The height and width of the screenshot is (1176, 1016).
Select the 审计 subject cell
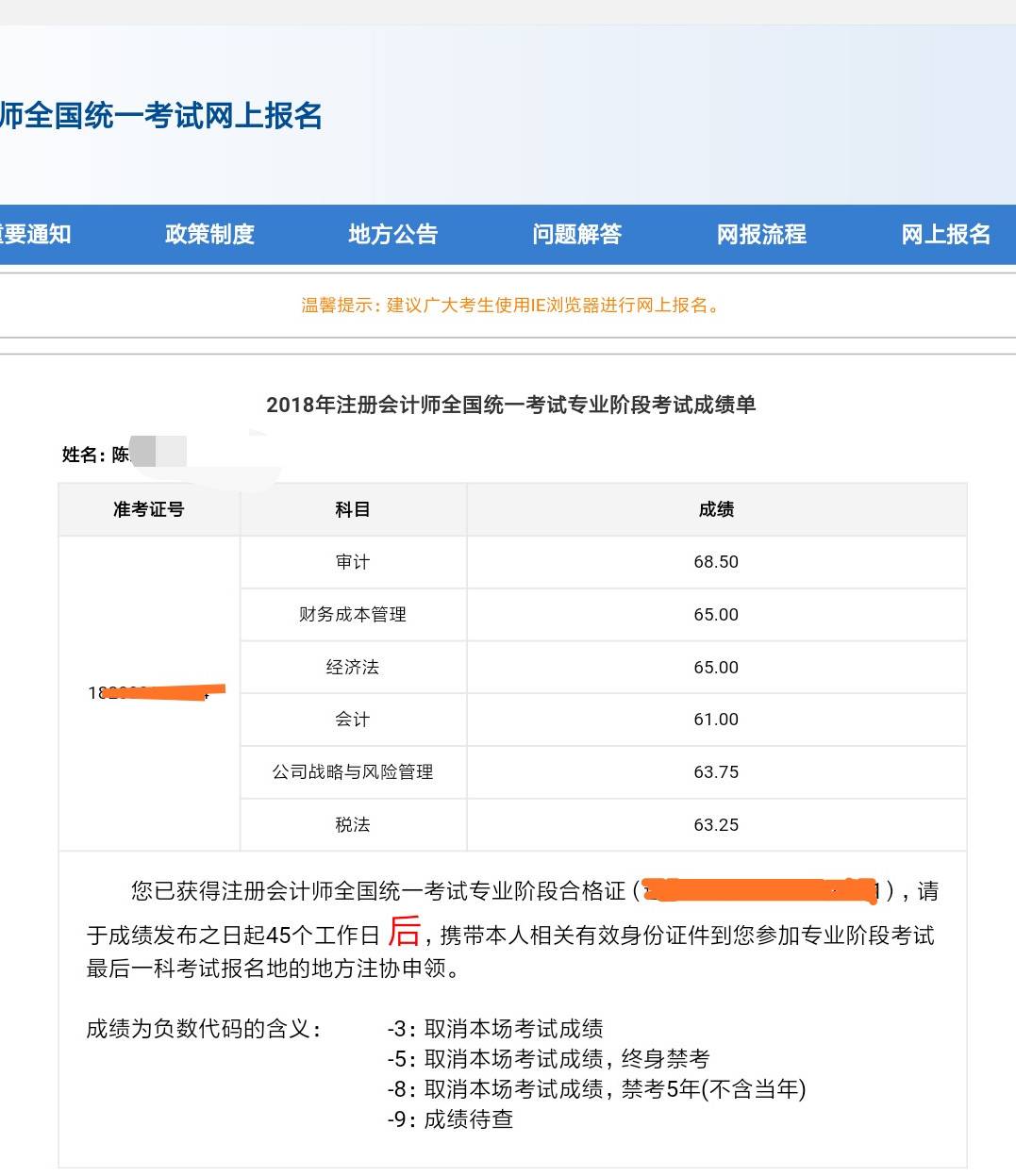pyautogui.click(x=353, y=562)
